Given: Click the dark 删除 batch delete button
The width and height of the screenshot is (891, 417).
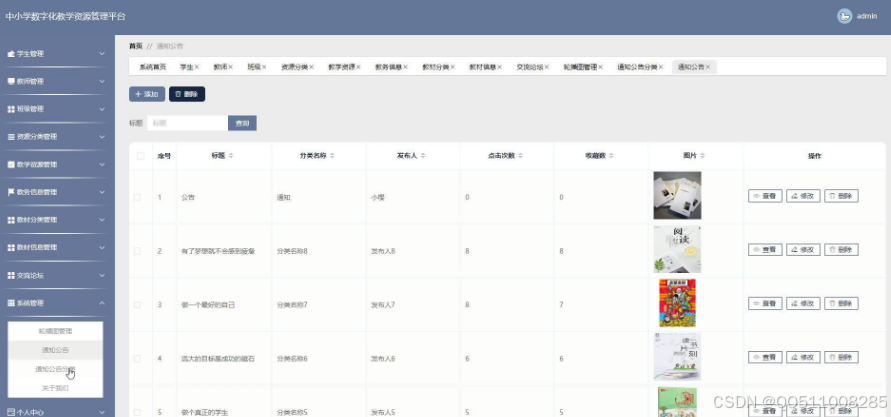Looking at the screenshot, I should (187, 94).
